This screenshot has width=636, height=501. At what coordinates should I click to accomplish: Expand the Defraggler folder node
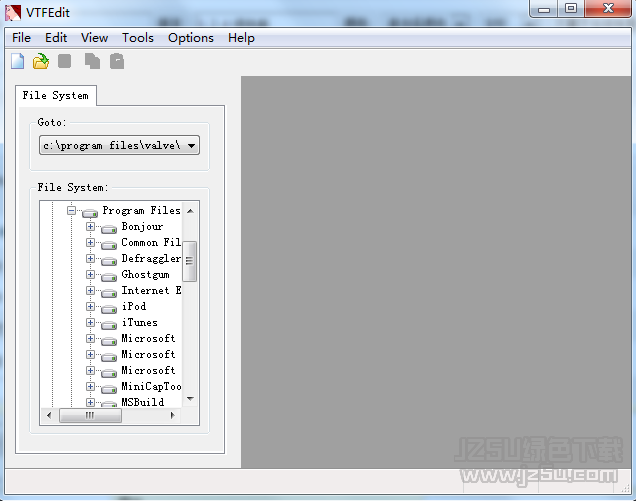[x=90, y=258]
